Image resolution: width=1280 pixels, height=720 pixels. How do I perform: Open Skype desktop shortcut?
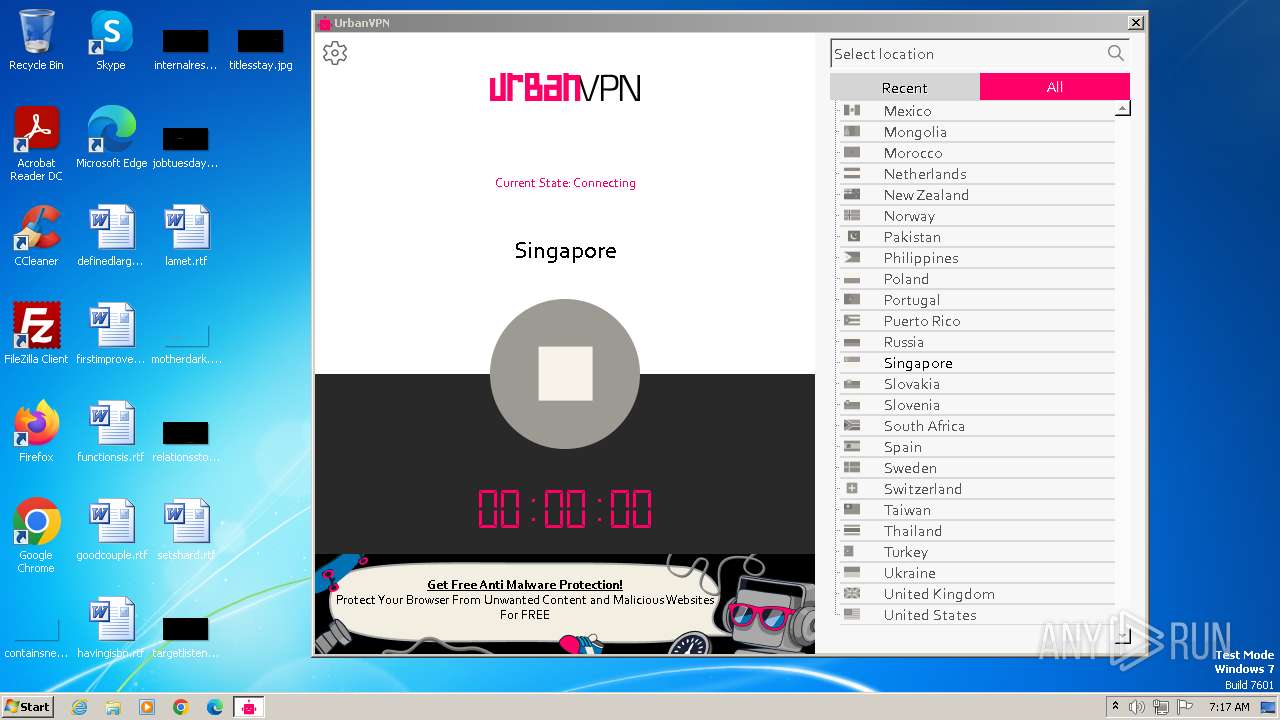click(x=111, y=40)
